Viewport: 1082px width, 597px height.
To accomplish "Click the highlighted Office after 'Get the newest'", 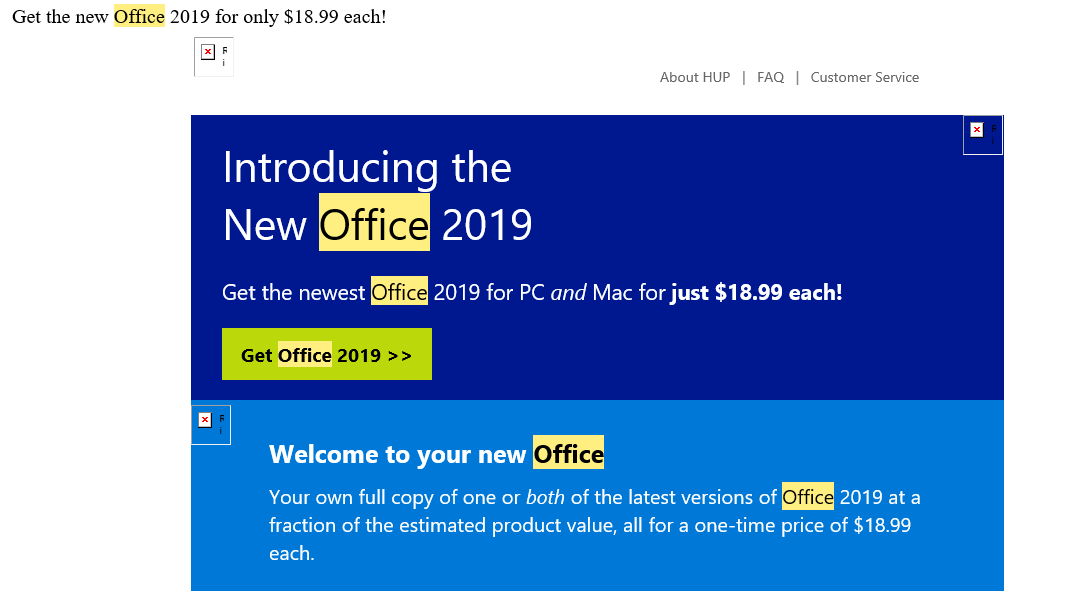I will tap(399, 292).
